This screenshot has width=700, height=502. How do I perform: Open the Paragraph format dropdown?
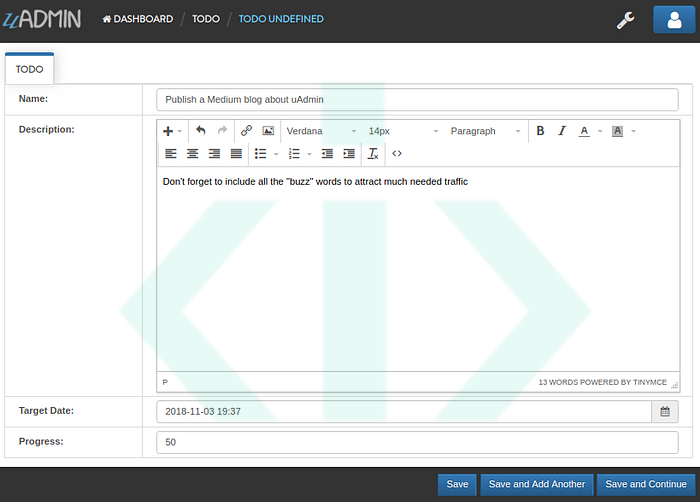[486, 131]
